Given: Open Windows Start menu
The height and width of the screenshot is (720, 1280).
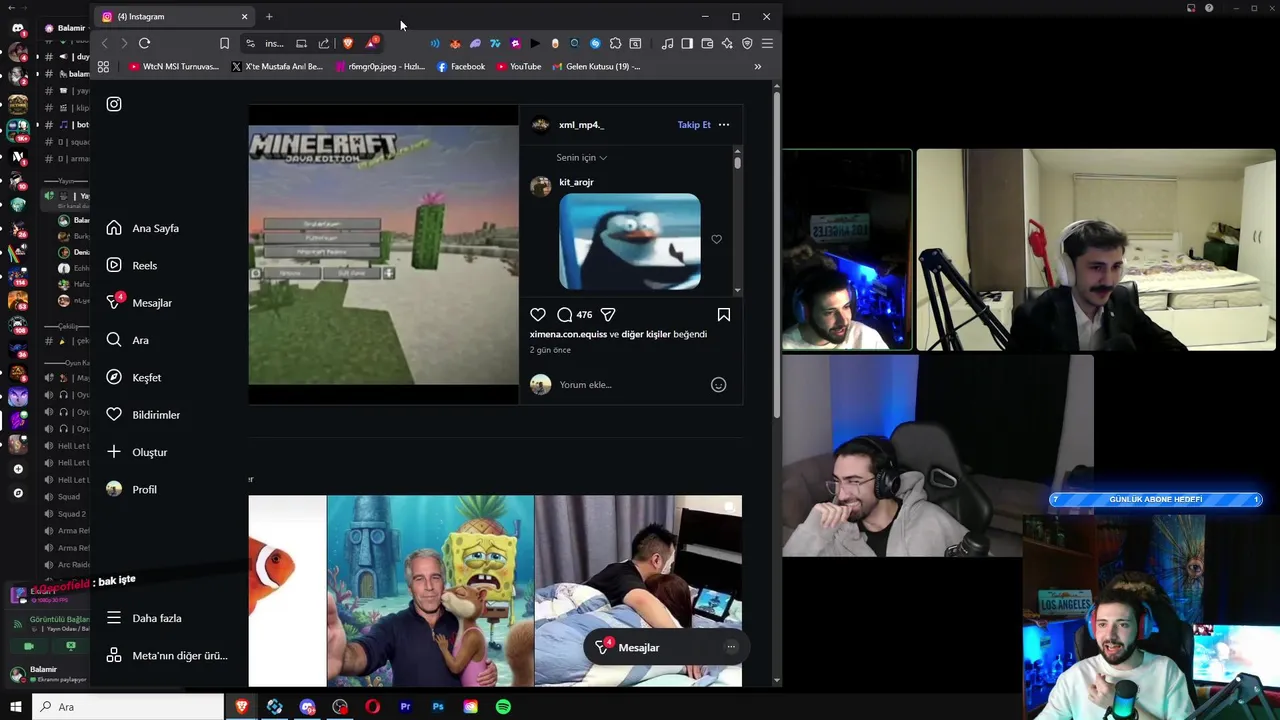Looking at the screenshot, I should point(15,707).
